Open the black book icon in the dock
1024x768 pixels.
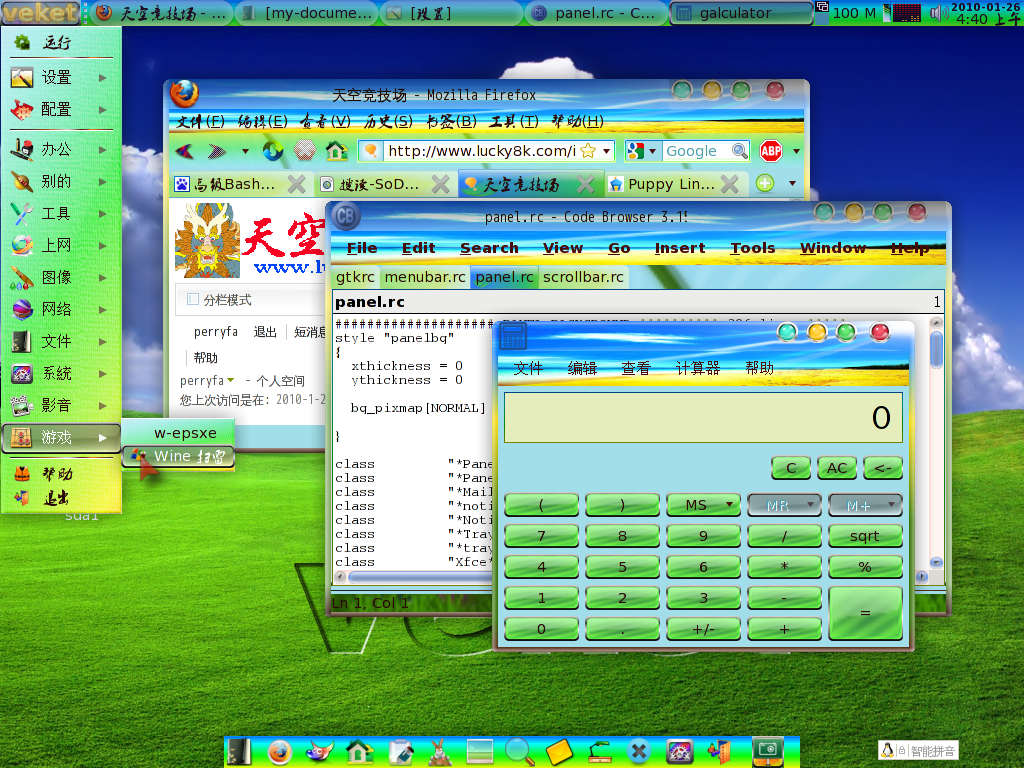[x=239, y=752]
